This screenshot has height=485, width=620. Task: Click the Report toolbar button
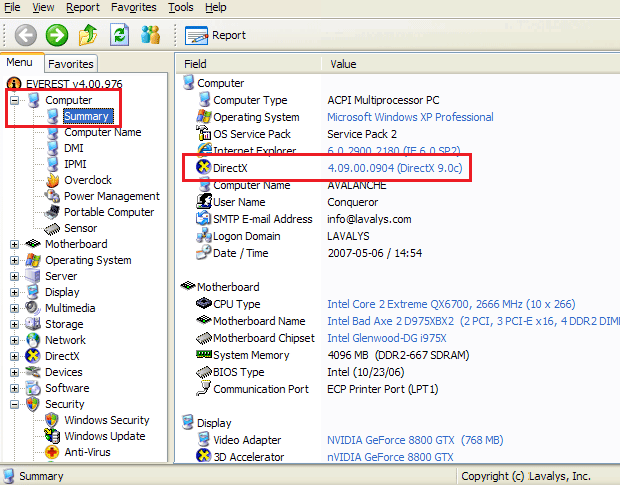217,35
